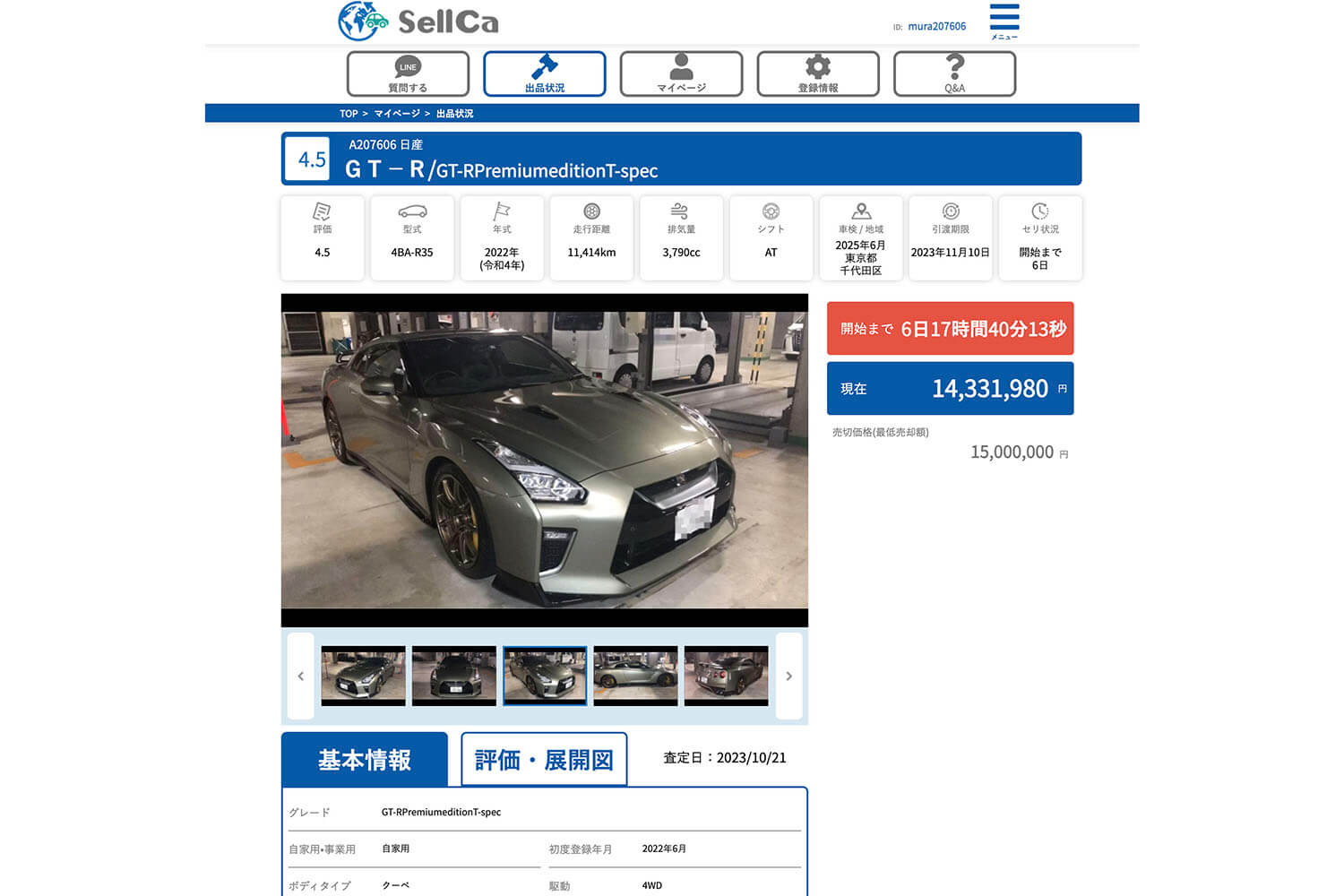This screenshot has height=896, width=1344.
Task: Click the 4WD drive value
Action: [x=652, y=885]
